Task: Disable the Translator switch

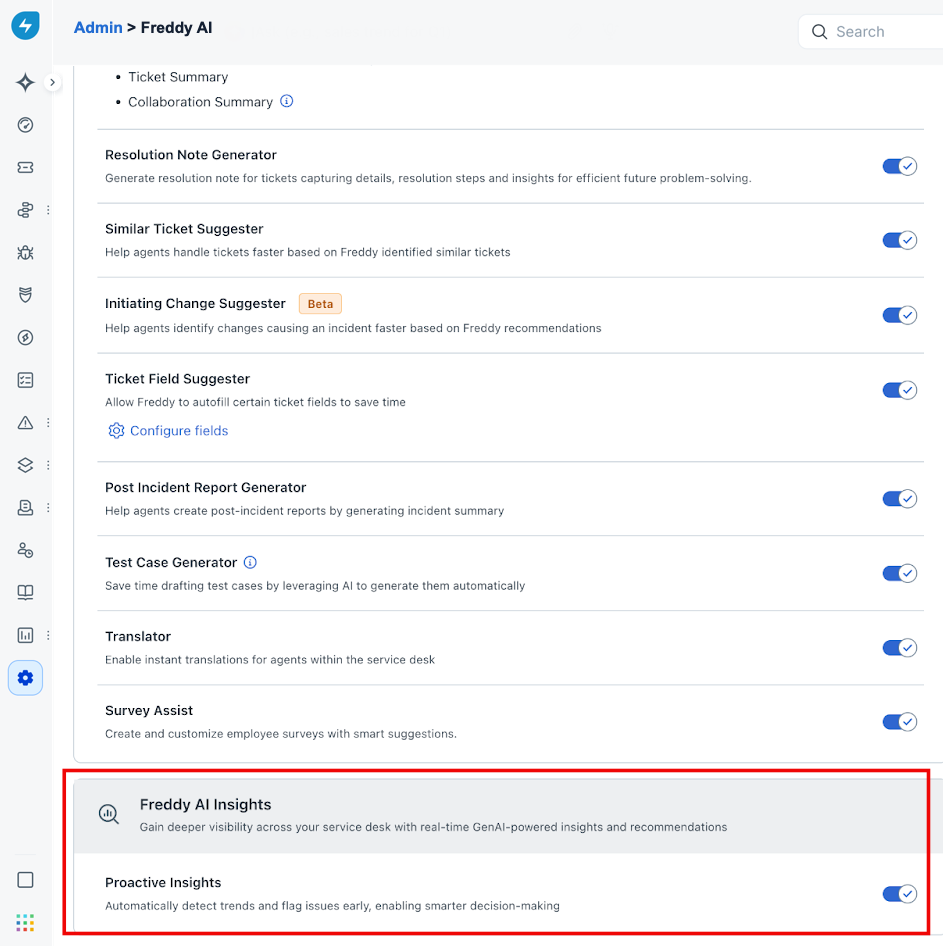Action: point(900,648)
